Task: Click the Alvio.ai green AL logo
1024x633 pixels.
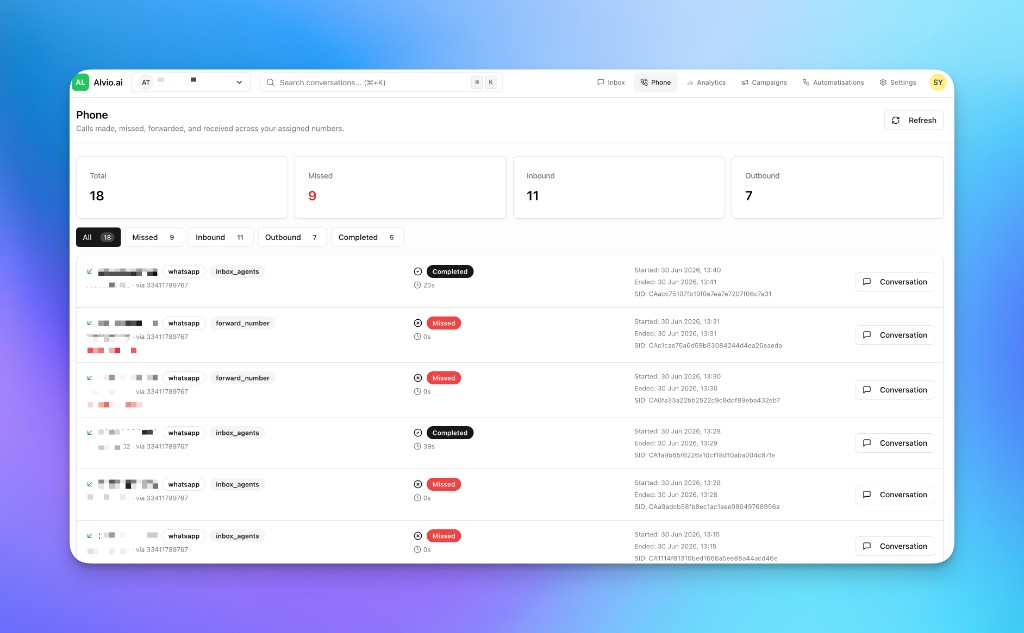Action: click(80, 82)
